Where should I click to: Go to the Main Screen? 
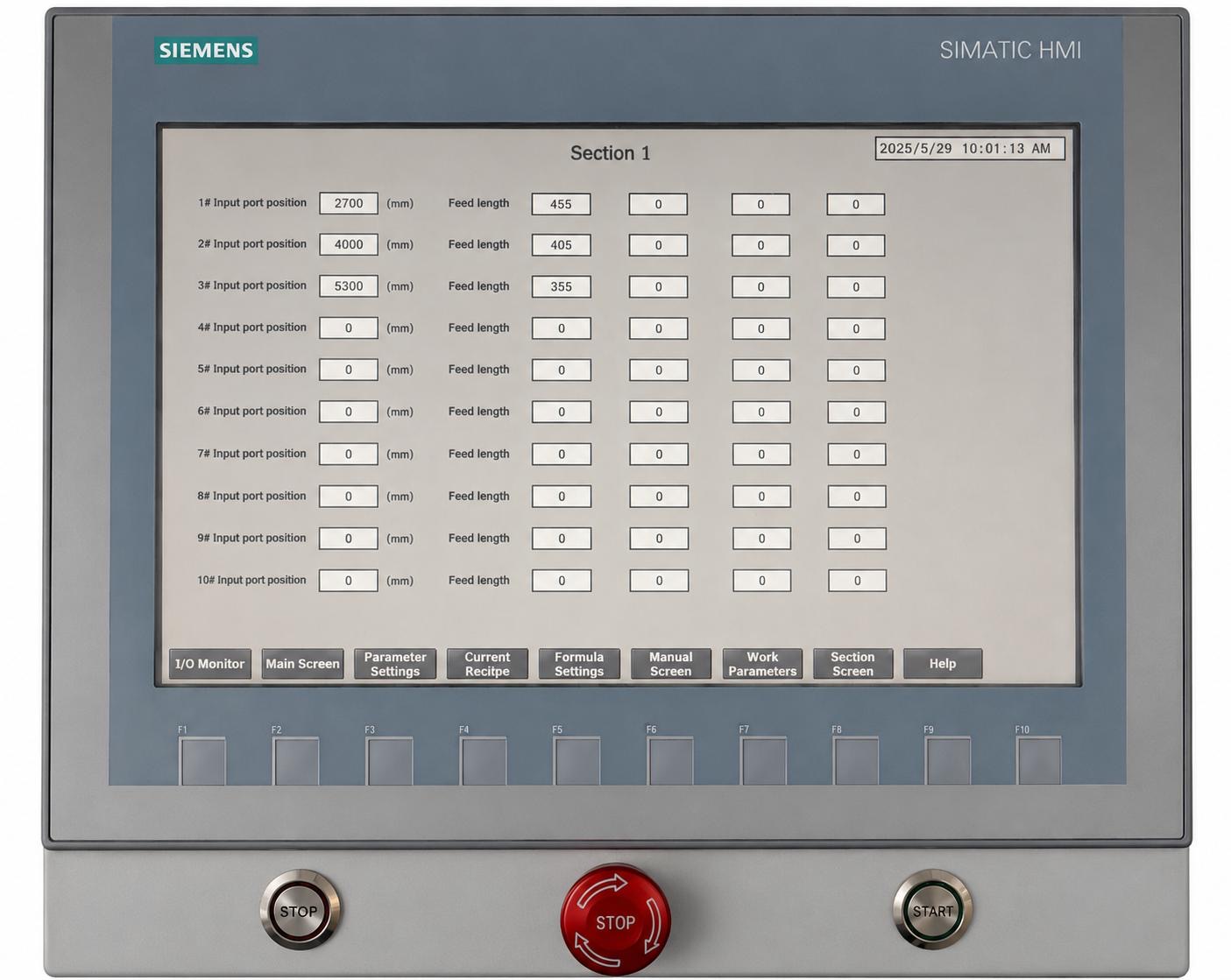tap(302, 664)
